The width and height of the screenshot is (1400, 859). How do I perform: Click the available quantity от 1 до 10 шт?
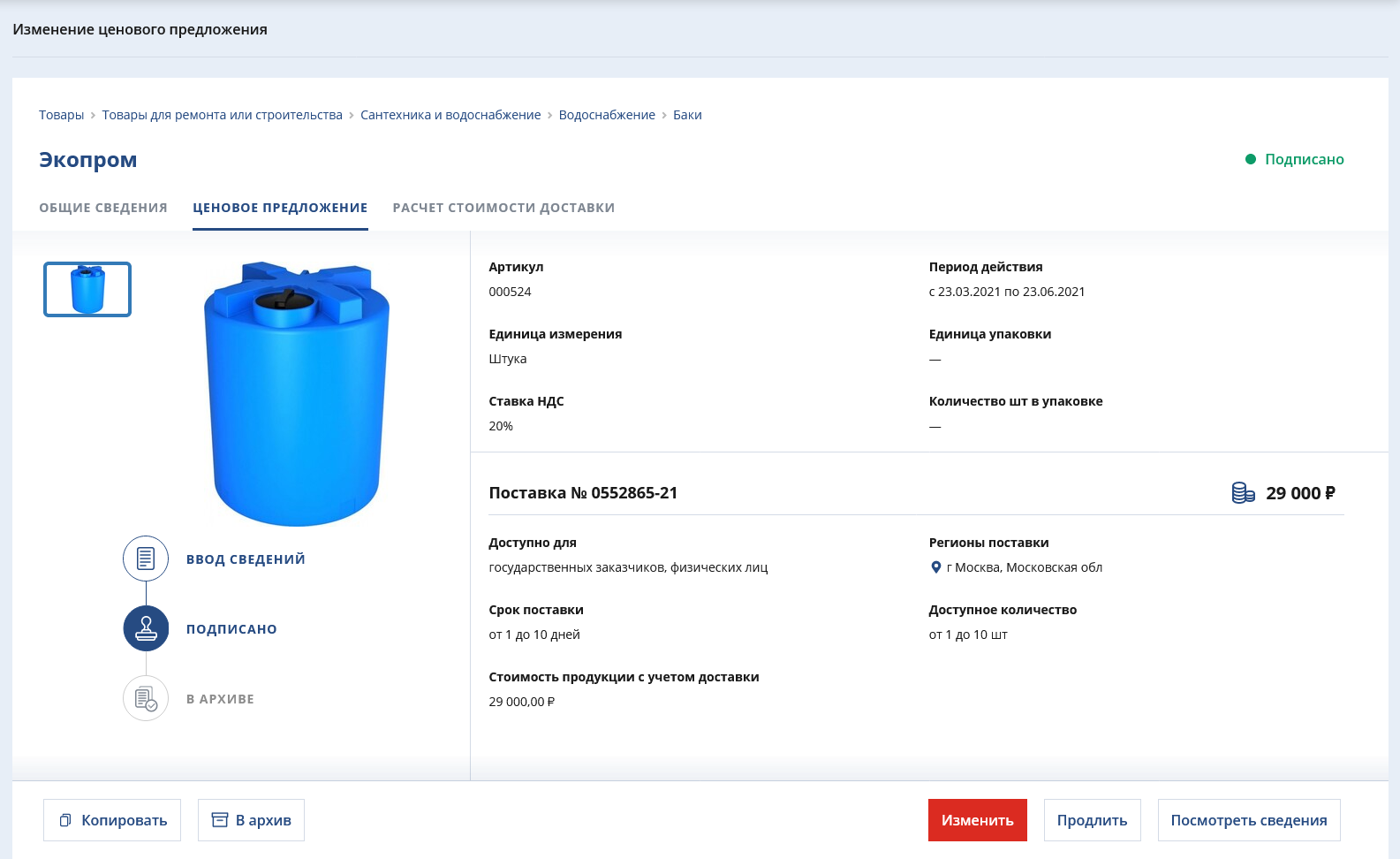[x=968, y=635]
